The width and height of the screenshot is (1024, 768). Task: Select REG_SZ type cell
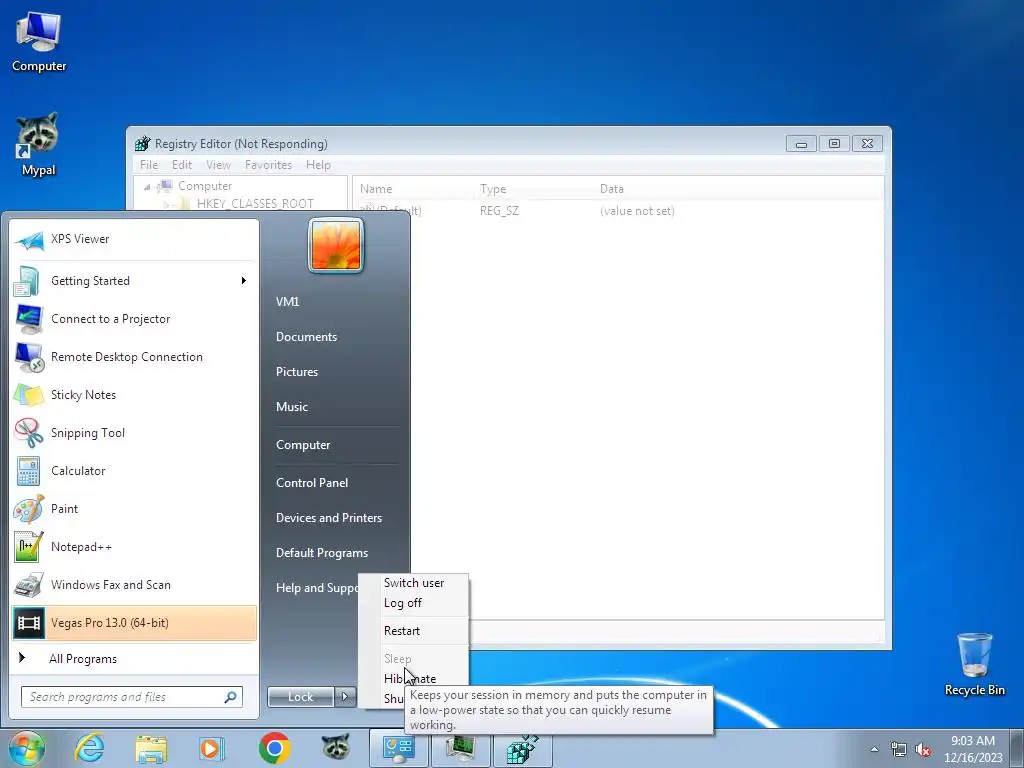[499, 211]
